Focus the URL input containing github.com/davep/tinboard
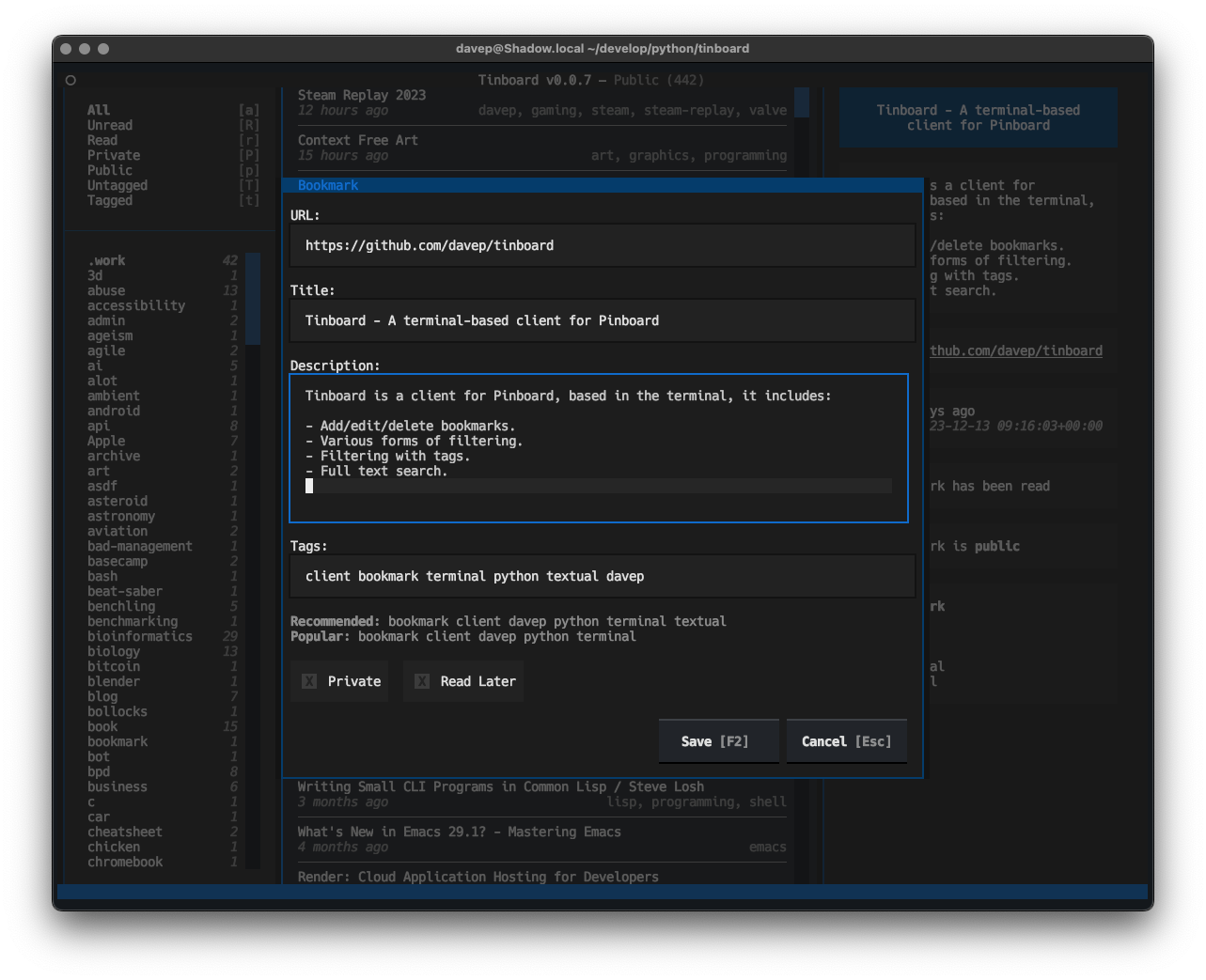The width and height of the screenshot is (1206, 980). (x=603, y=245)
